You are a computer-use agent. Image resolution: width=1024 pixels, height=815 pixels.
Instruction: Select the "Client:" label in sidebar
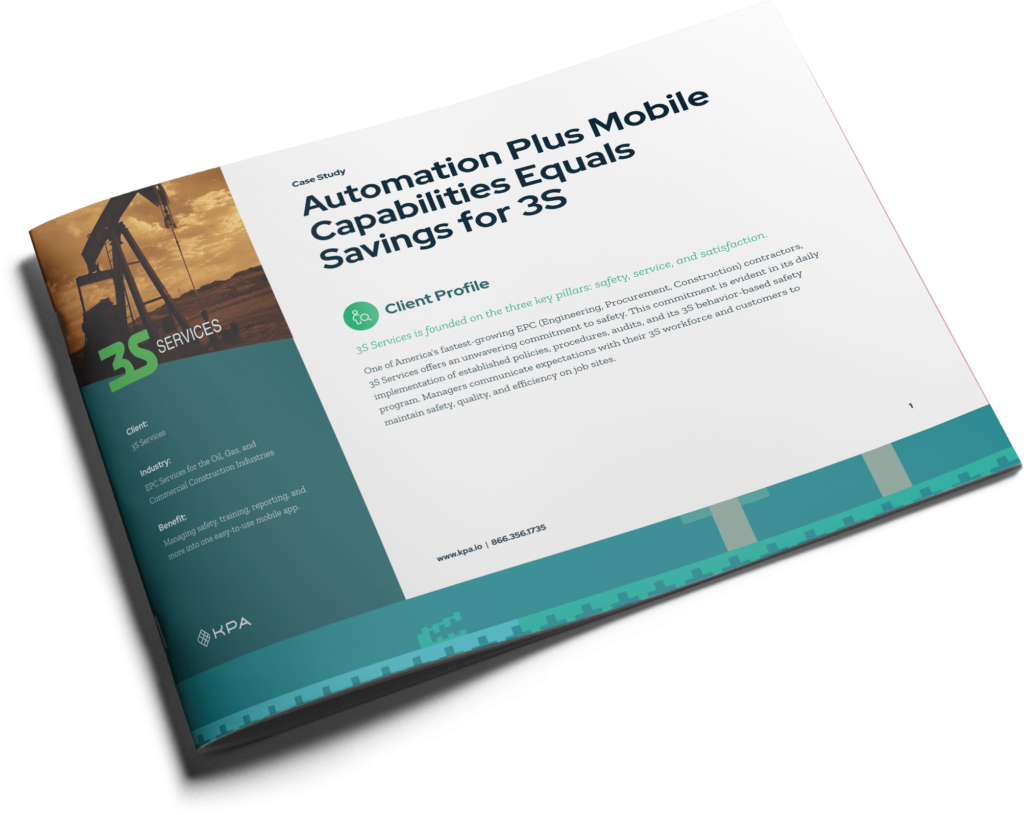pyautogui.click(x=137, y=428)
